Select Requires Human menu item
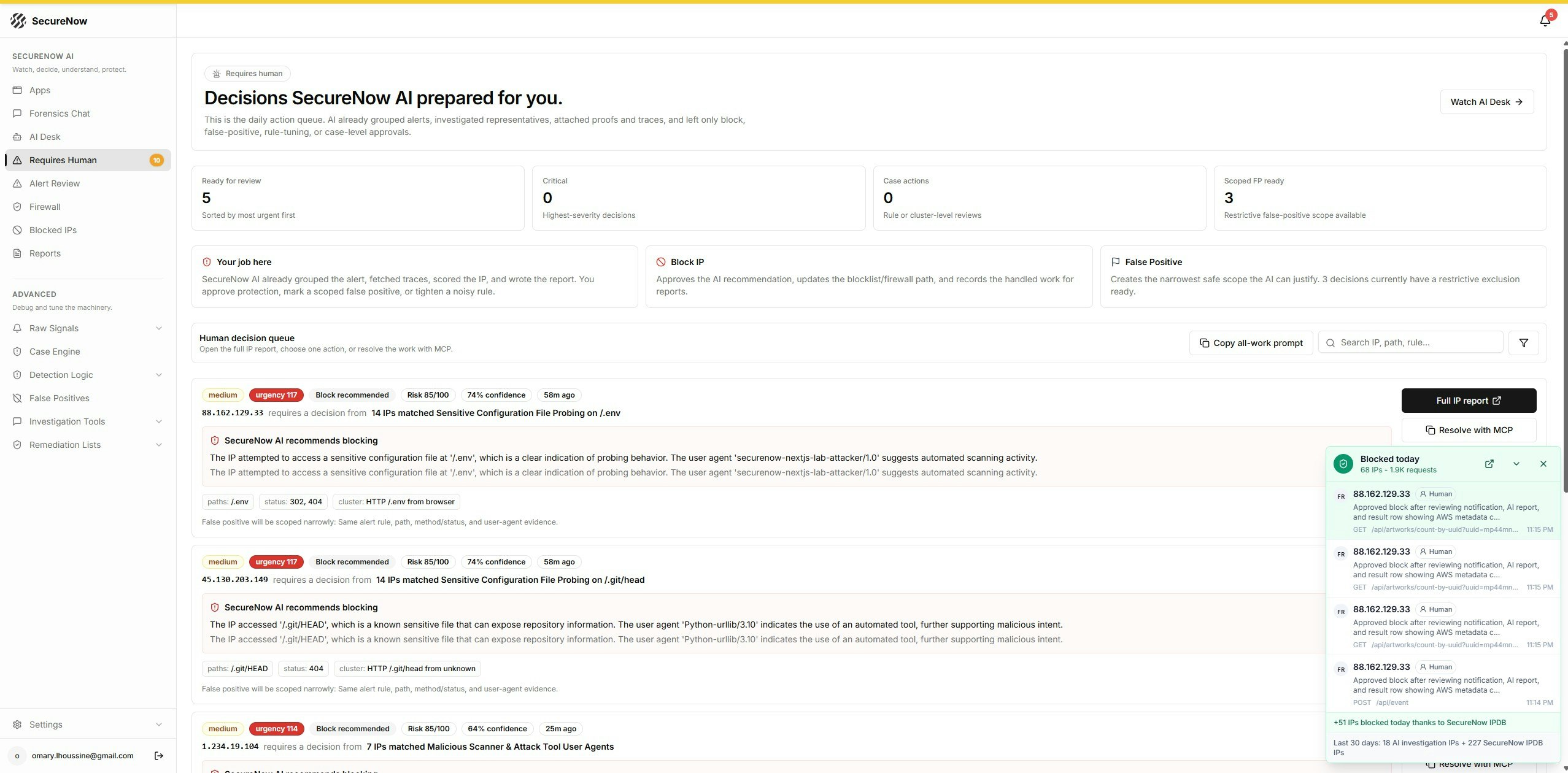1568x773 pixels. pos(88,160)
